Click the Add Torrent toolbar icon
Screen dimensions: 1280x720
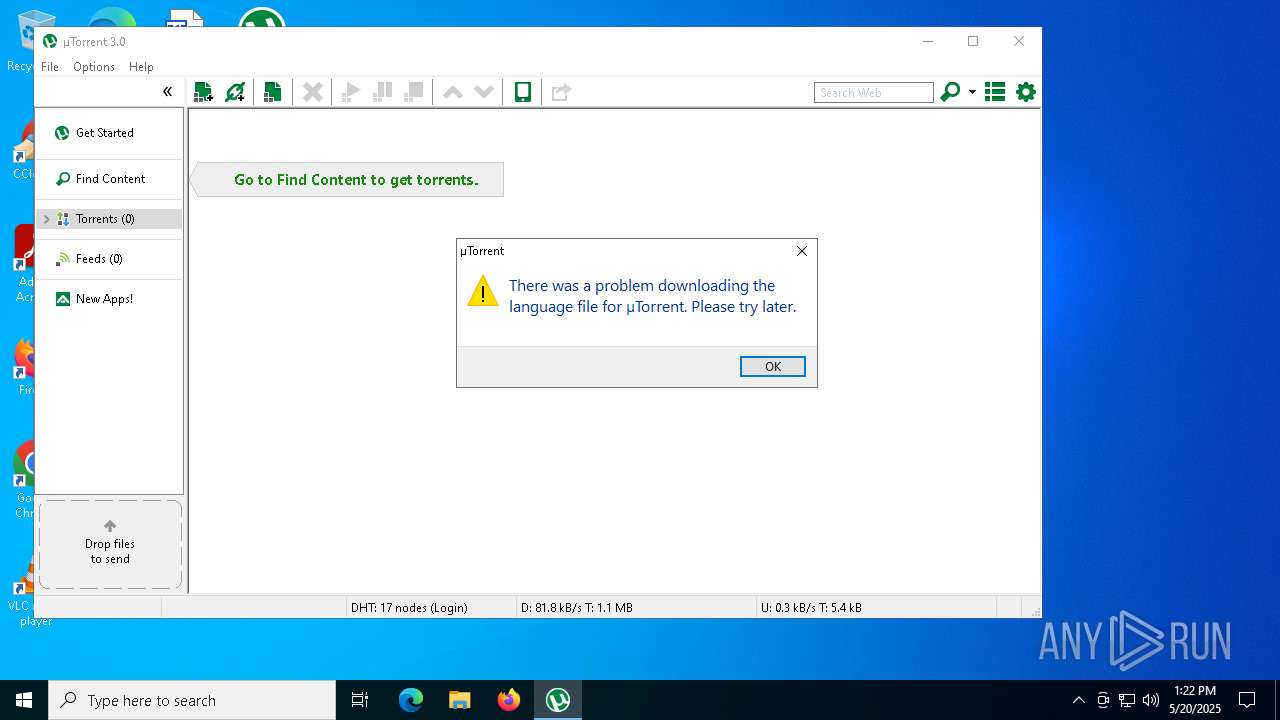point(203,92)
